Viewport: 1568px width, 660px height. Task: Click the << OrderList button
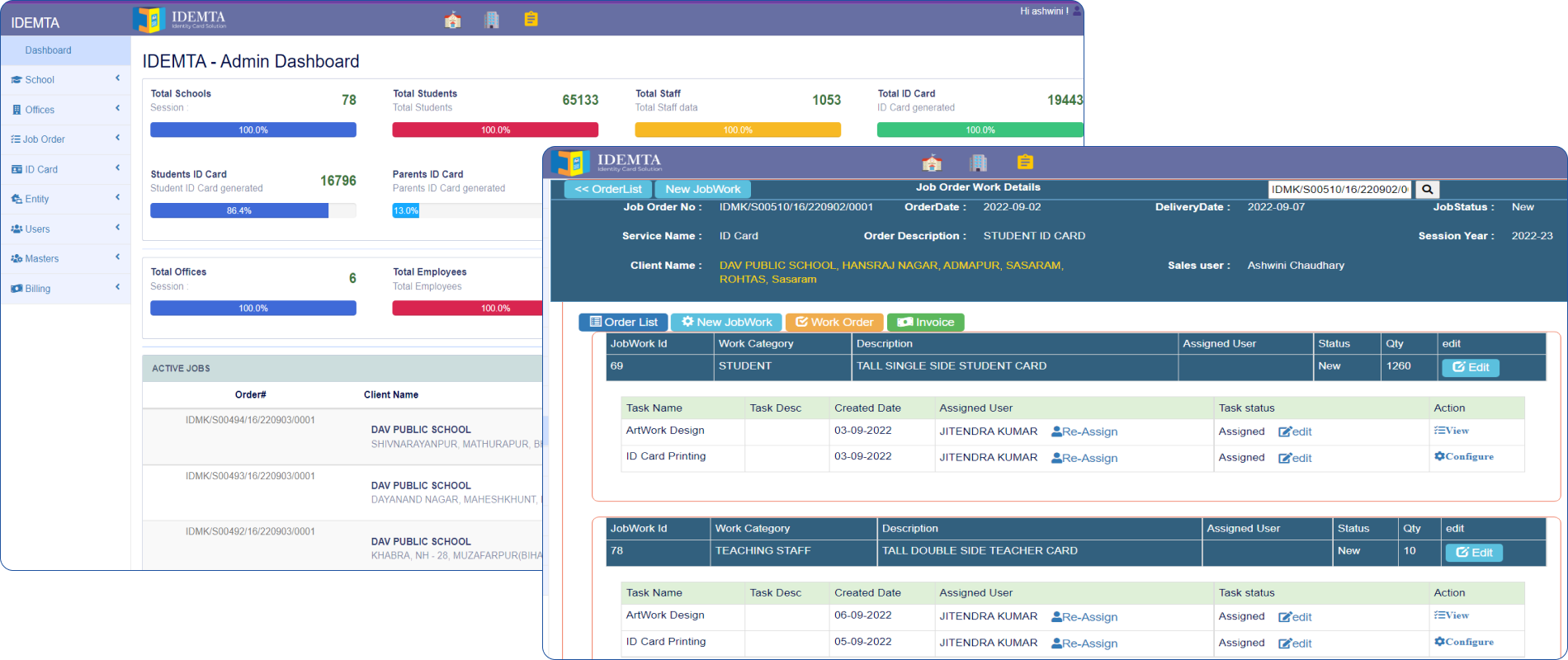tap(608, 189)
